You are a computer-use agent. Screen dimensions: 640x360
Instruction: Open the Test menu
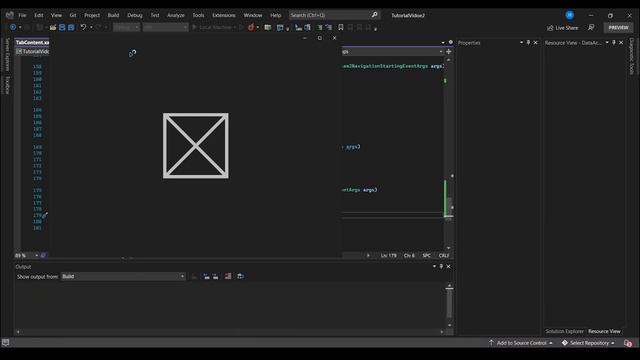pyautogui.click(x=155, y=15)
